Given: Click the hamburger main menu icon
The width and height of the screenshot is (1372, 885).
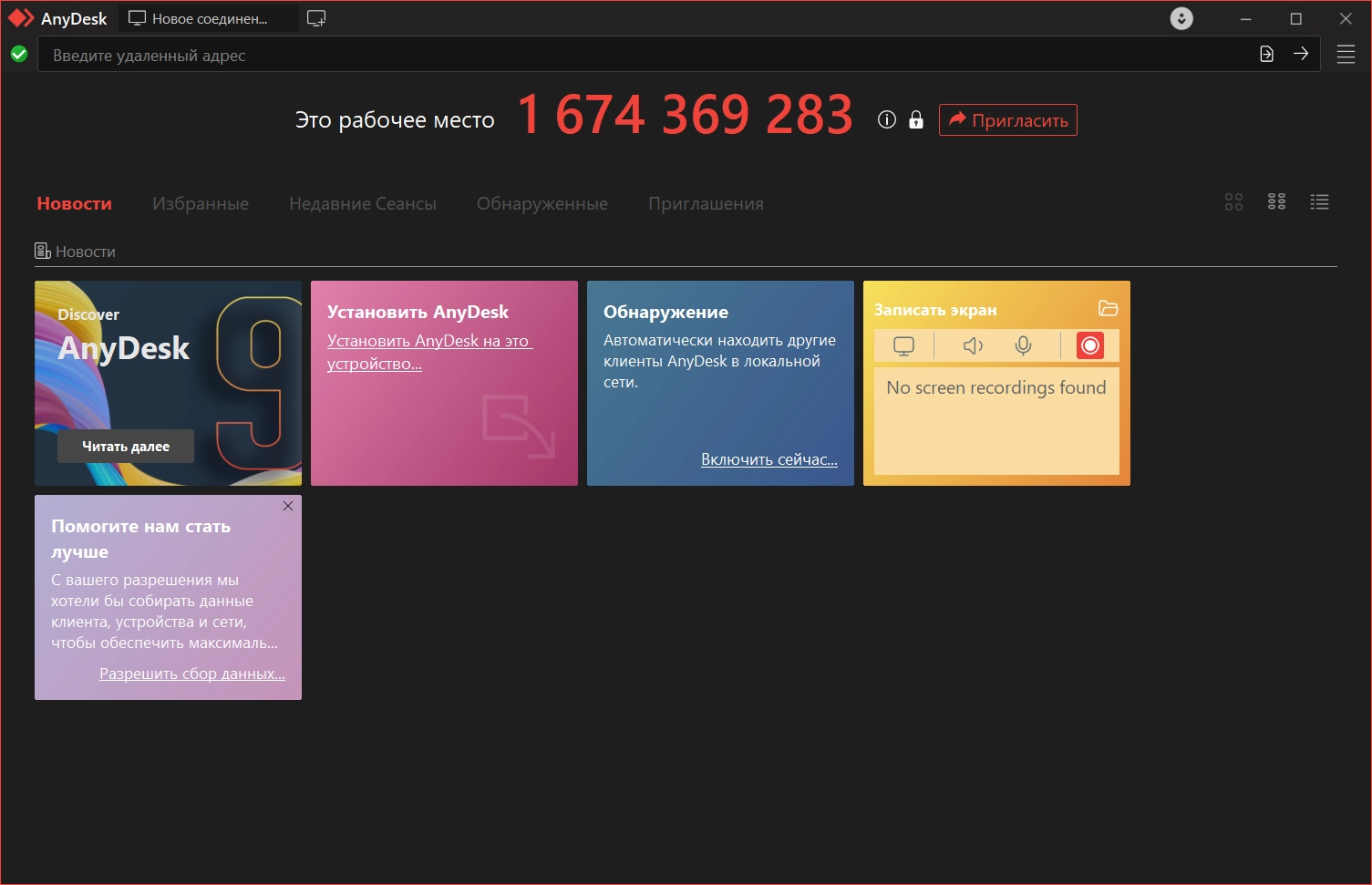Looking at the screenshot, I should coord(1346,55).
